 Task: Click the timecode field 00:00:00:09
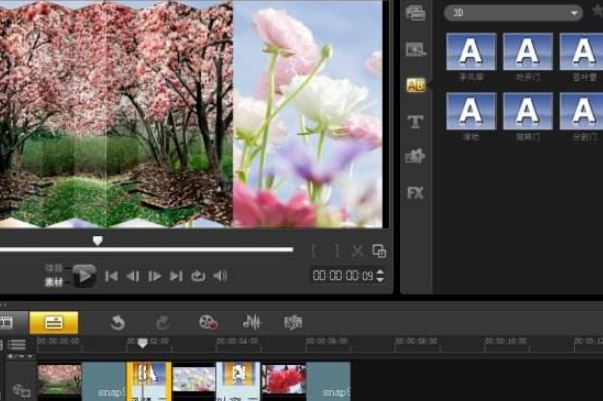343,276
